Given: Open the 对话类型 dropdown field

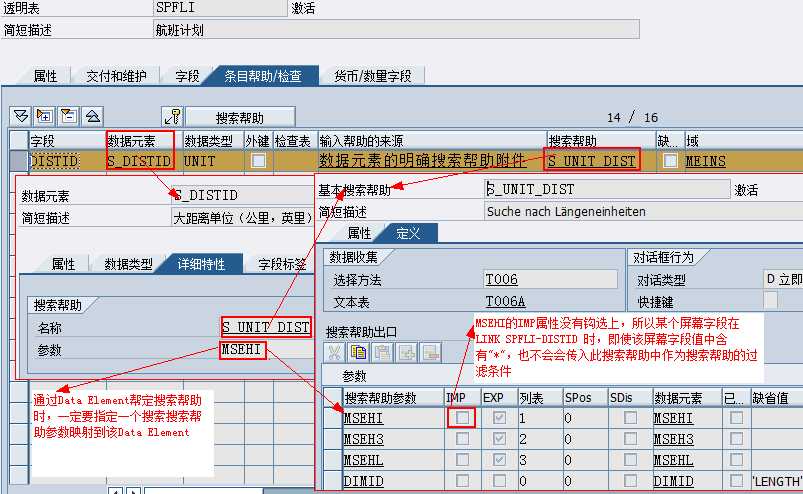Looking at the screenshot, I should click(x=781, y=279).
